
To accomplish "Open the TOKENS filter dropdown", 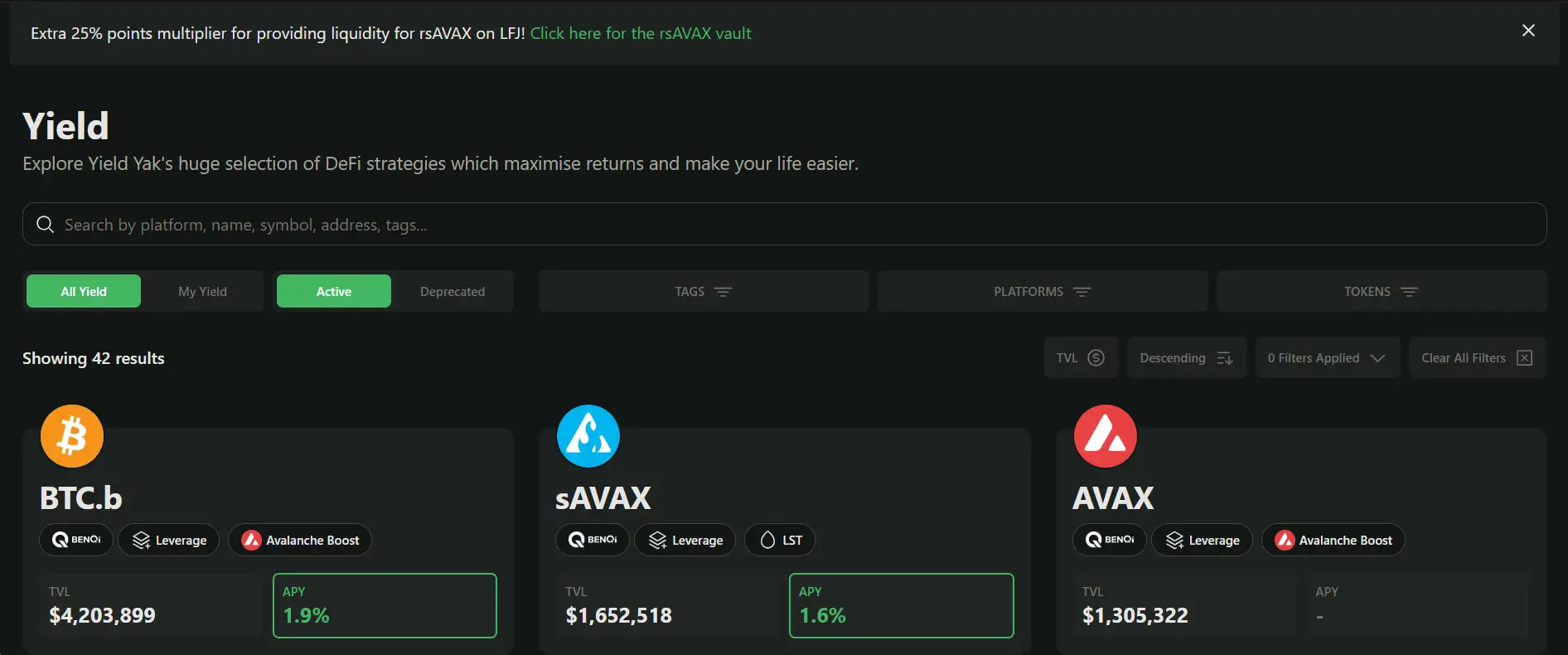I will (x=1381, y=292).
